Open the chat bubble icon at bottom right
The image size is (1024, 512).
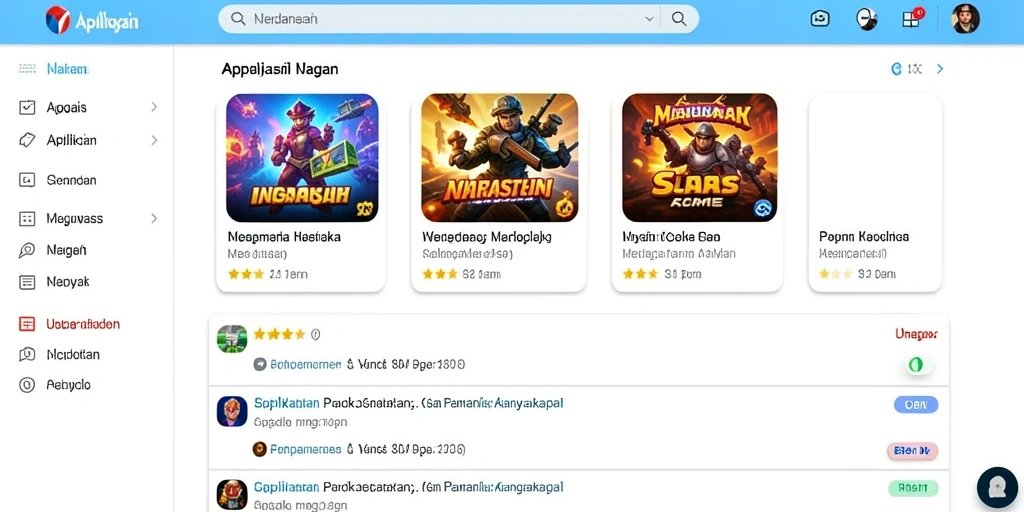click(x=997, y=487)
